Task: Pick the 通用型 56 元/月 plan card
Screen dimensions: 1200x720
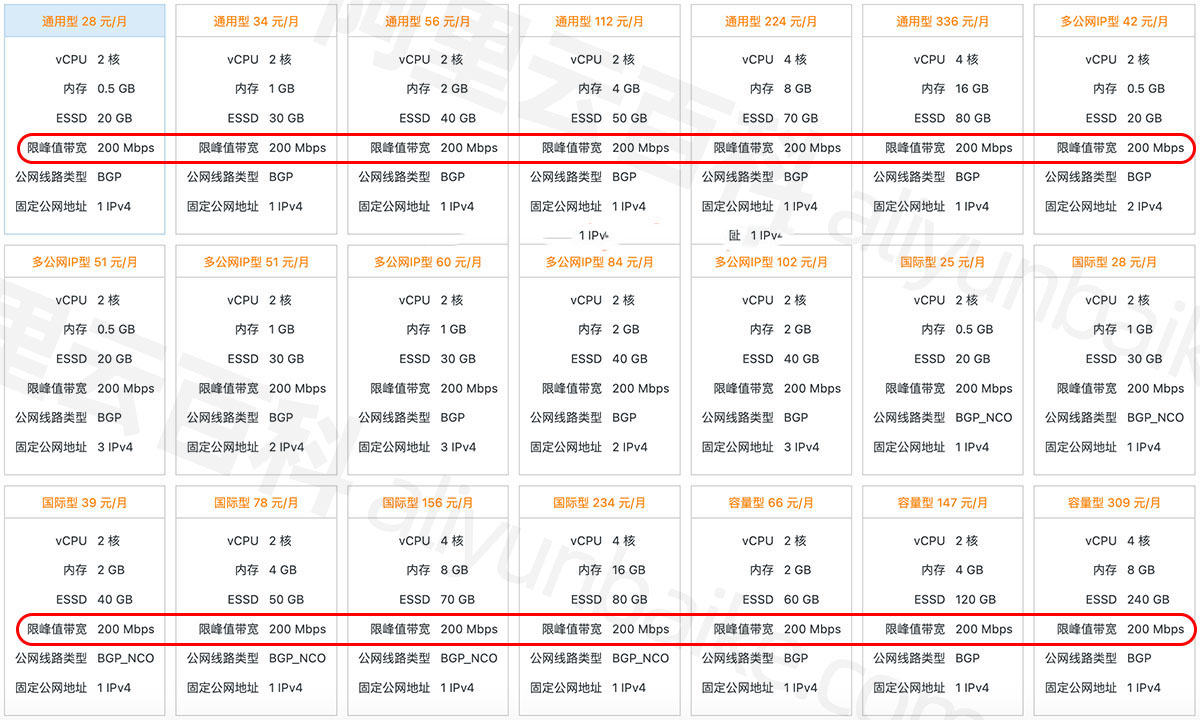Action: click(428, 119)
